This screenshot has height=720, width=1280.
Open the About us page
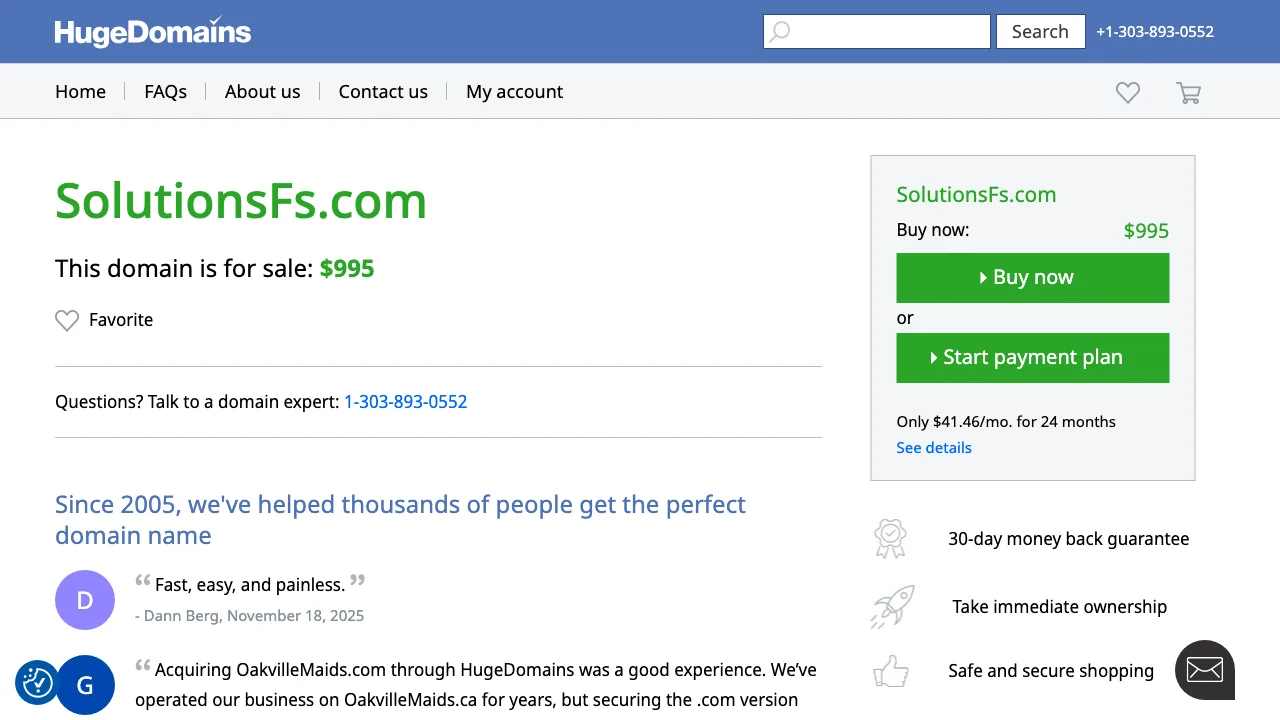click(x=262, y=92)
